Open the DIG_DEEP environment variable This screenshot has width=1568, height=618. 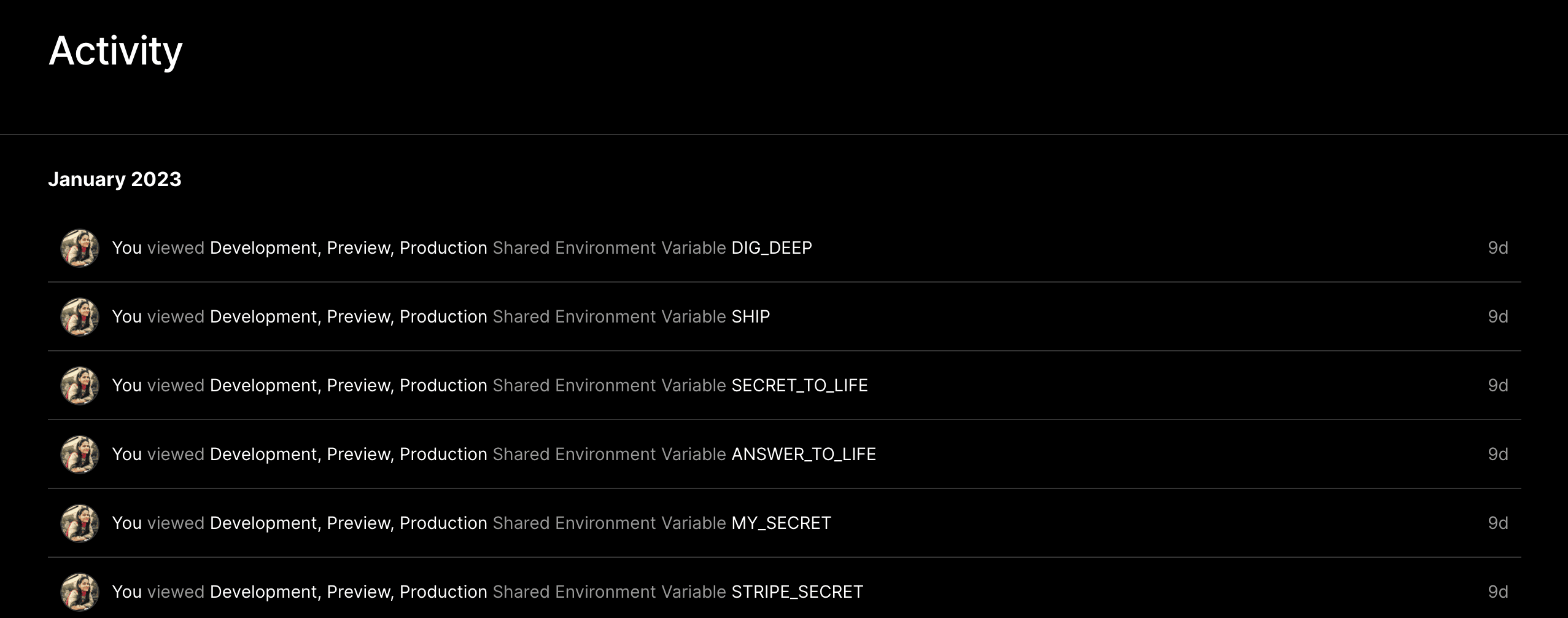771,248
